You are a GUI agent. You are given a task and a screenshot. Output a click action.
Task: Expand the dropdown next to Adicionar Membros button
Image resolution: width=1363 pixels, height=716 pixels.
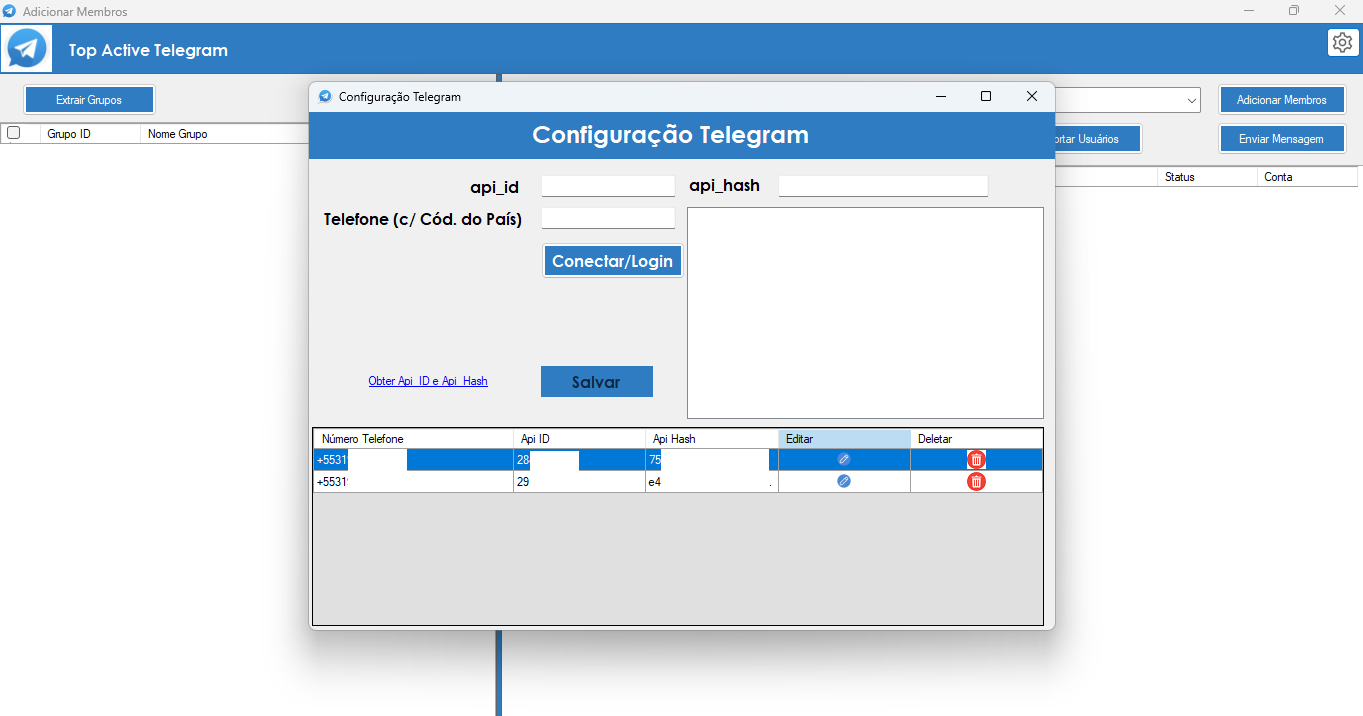click(x=1192, y=100)
